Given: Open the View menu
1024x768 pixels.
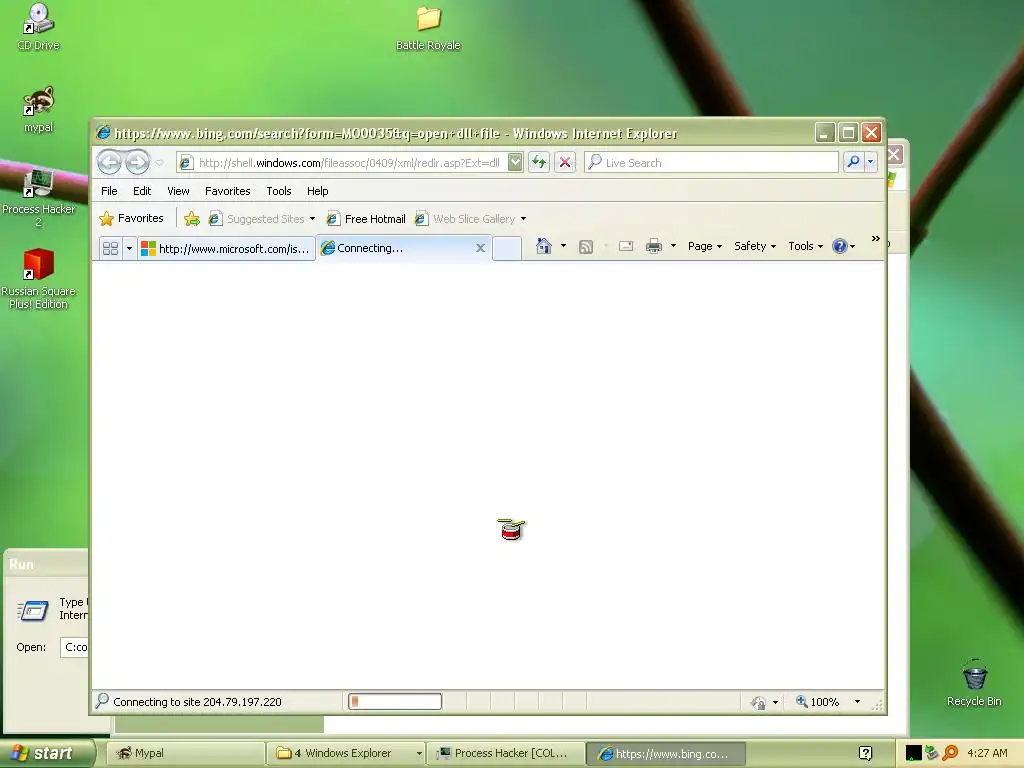Looking at the screenshot, I should 178,191.
